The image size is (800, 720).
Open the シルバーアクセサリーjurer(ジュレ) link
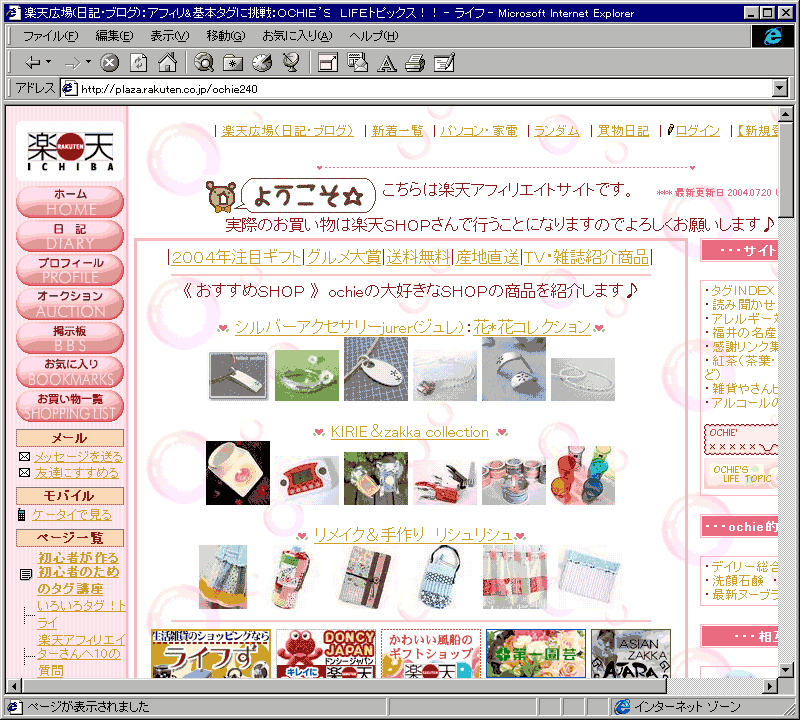click(x=349, y=327)
